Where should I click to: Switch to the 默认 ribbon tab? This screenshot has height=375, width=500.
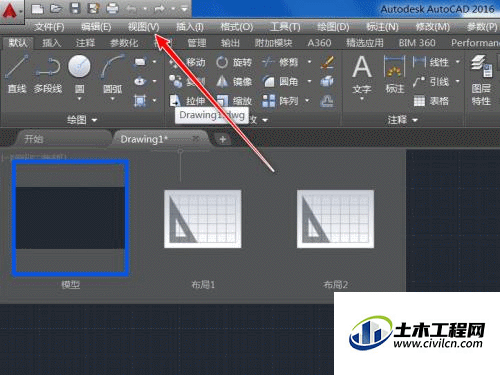click(x=18, y=43)
